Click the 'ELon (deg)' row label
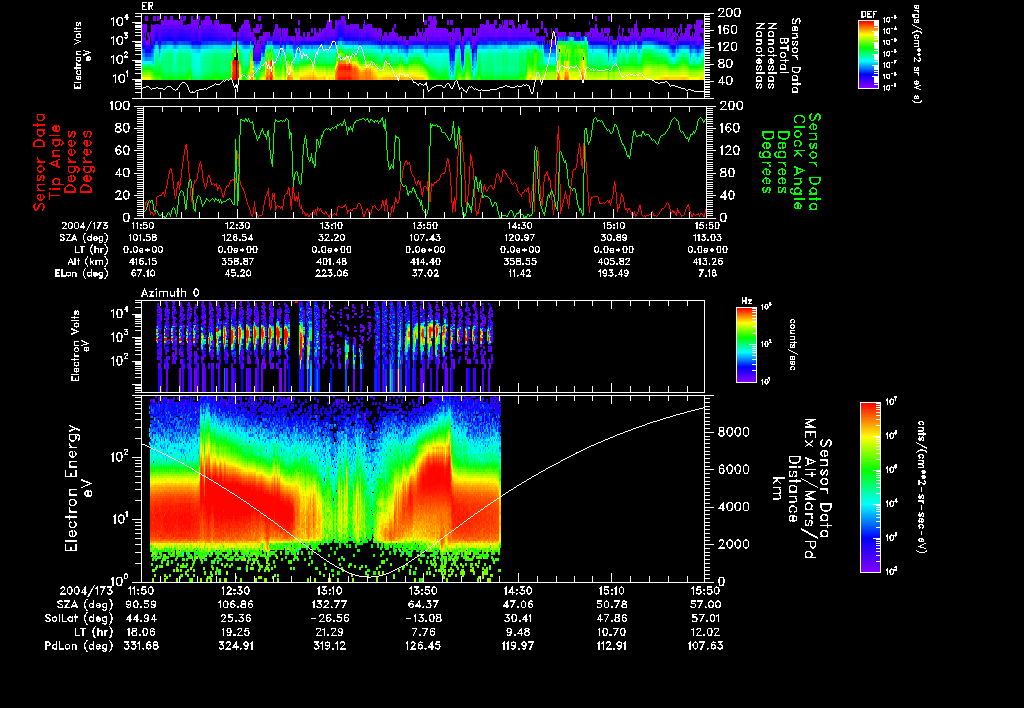The height and width of the screenshot is (708, 1024). [x=82, y=273]
